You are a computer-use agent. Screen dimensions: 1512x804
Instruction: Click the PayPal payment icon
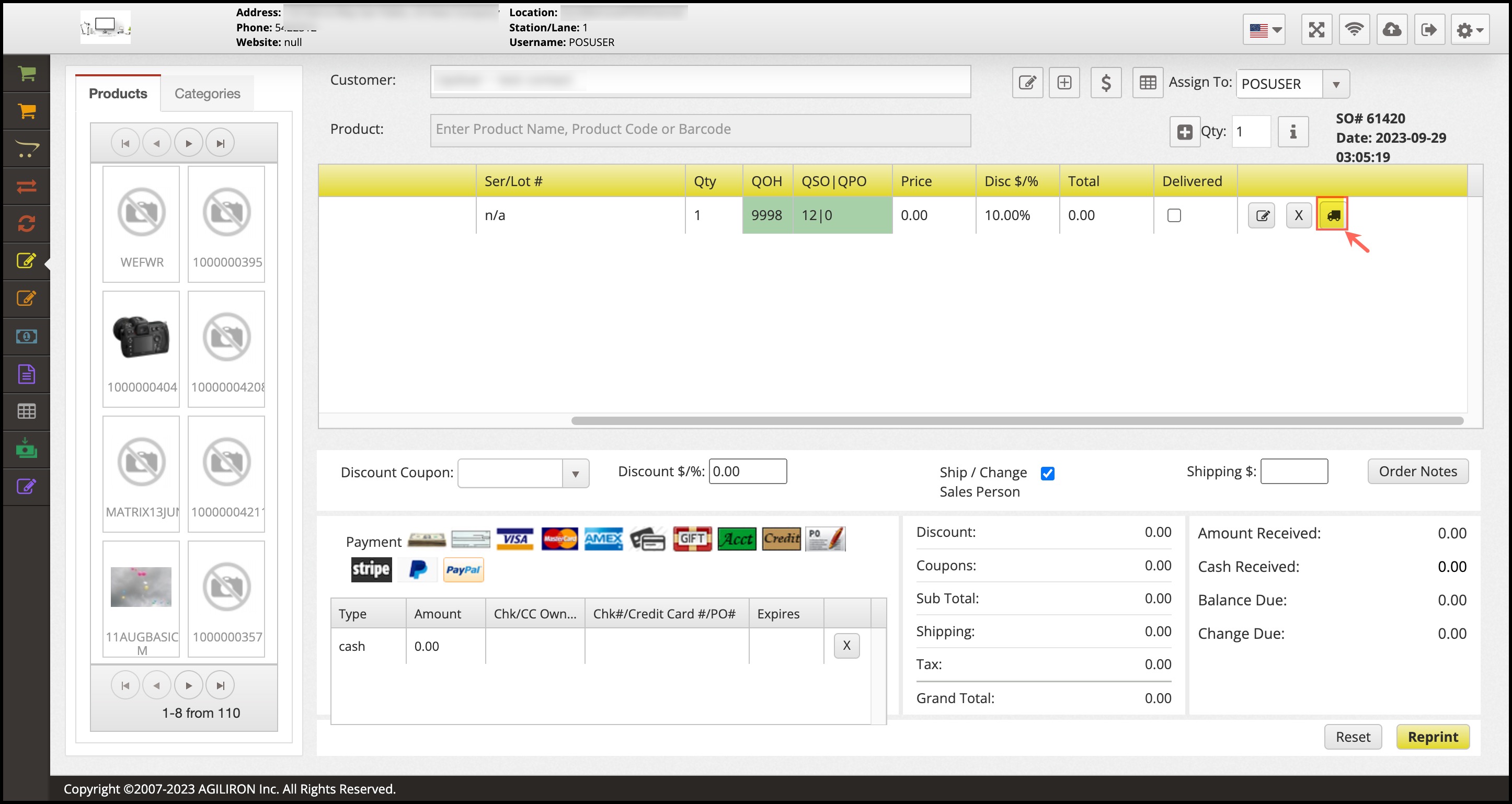463,569
